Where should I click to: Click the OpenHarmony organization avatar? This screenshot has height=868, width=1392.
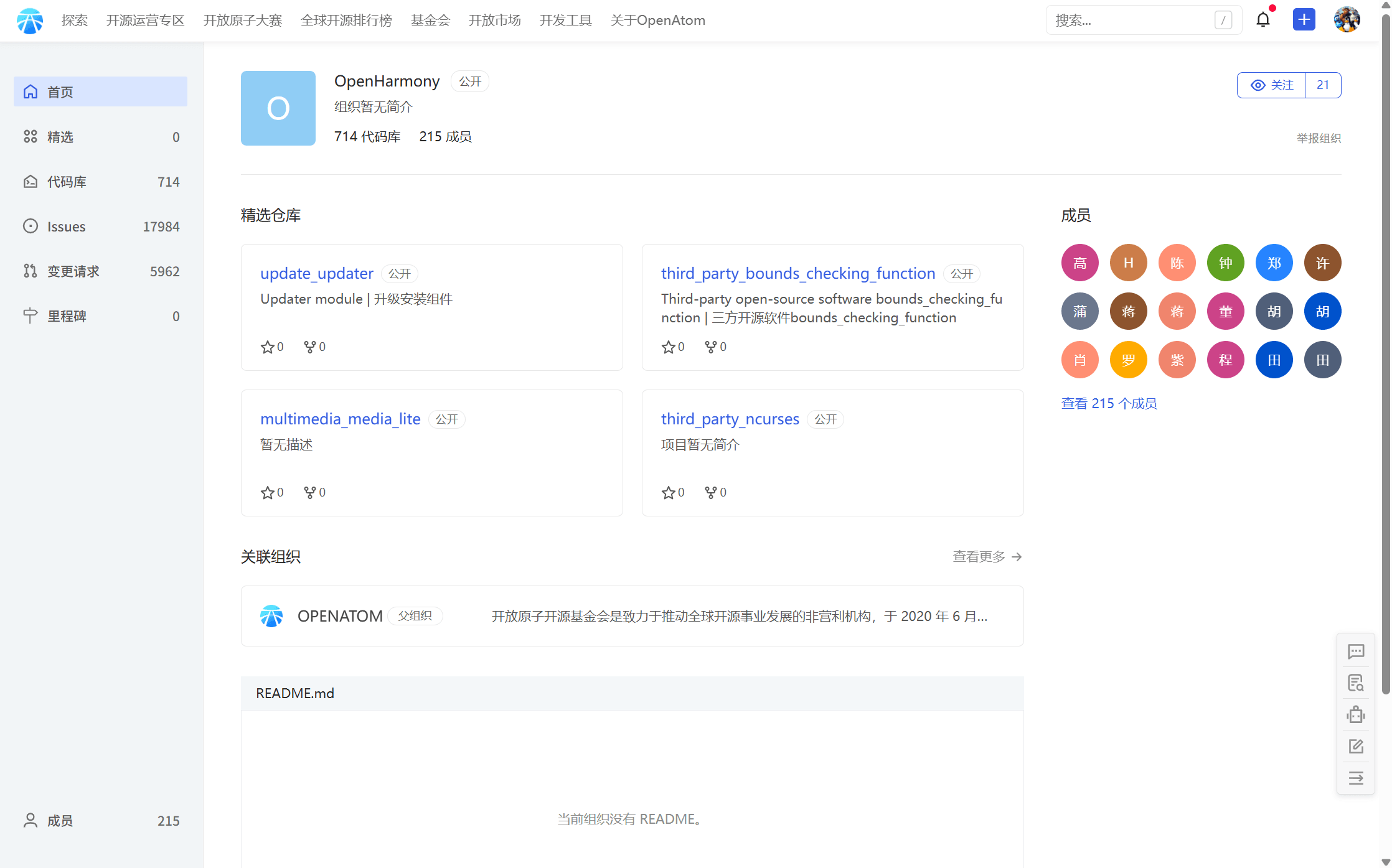click(278, 108)
